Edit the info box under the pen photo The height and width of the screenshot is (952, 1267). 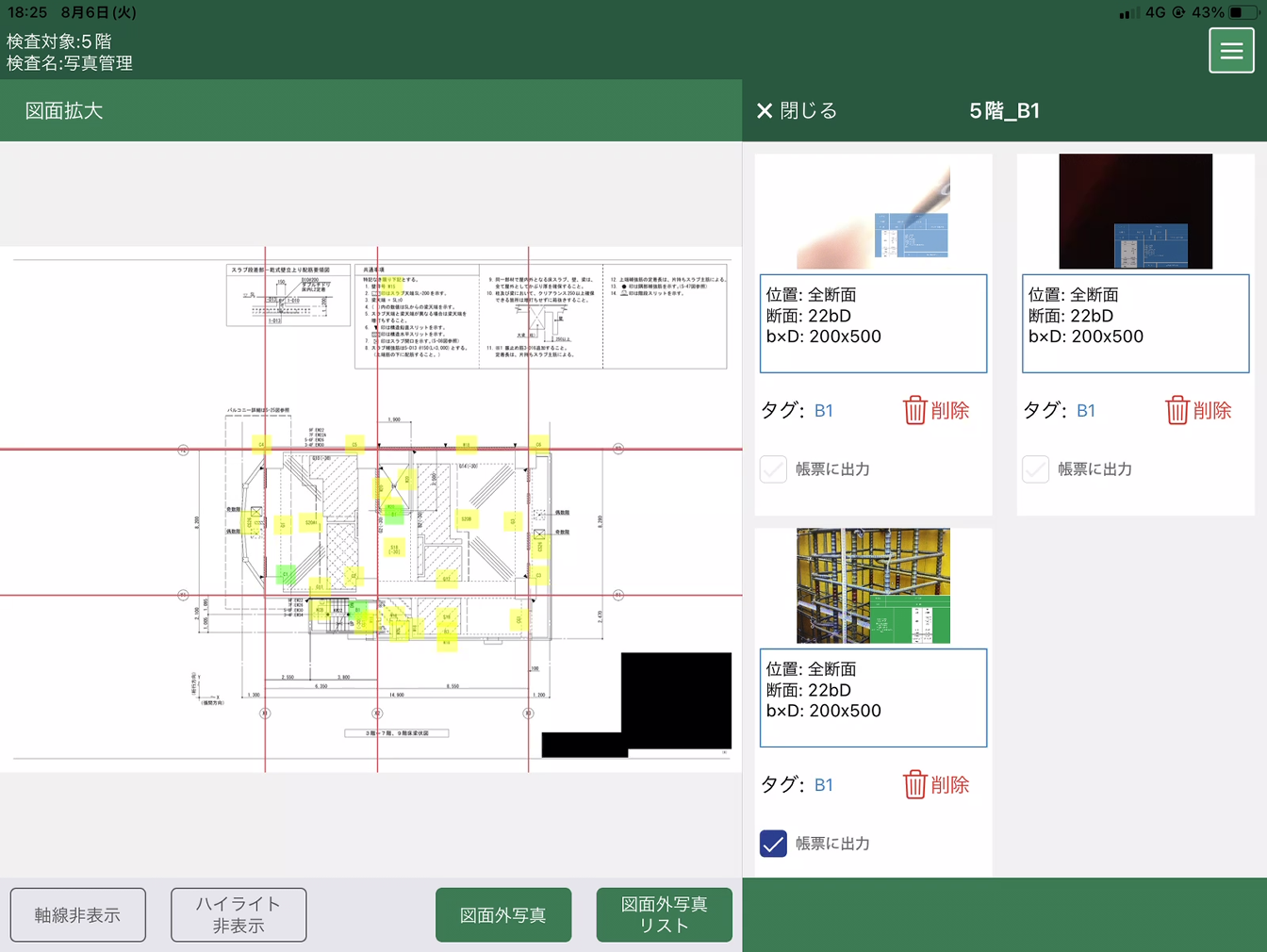(873, 323)
